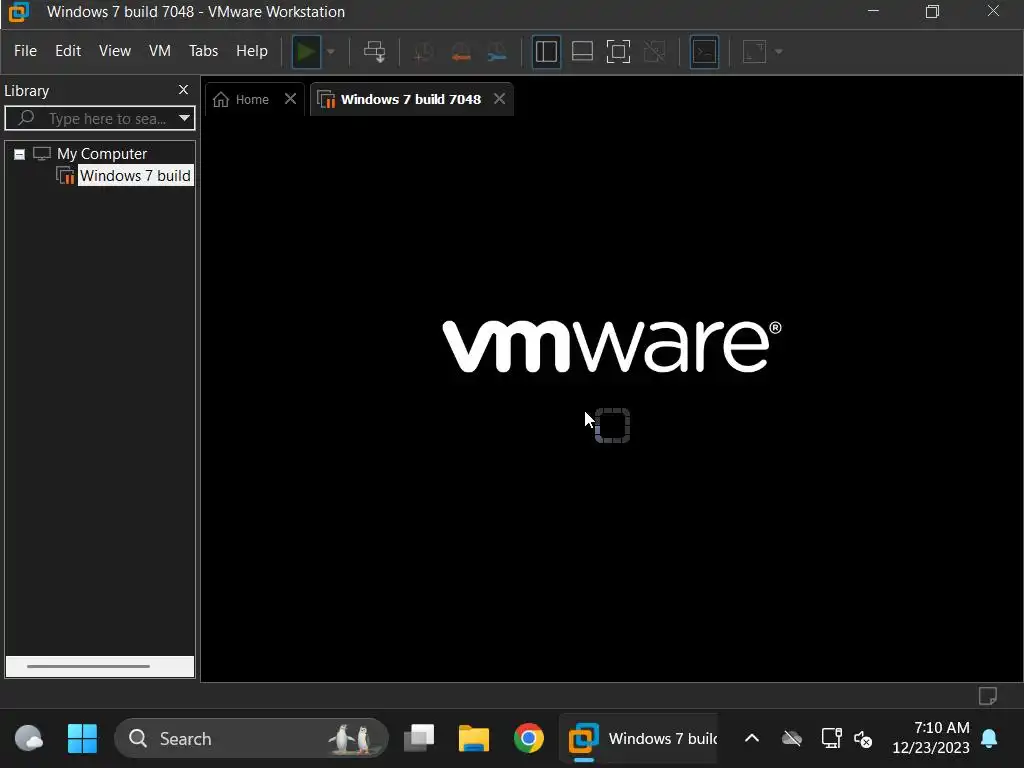Viewport: 1024px width, 768px height.
Task: Open the weather widget on taskbar
Action: click(28, 739)
